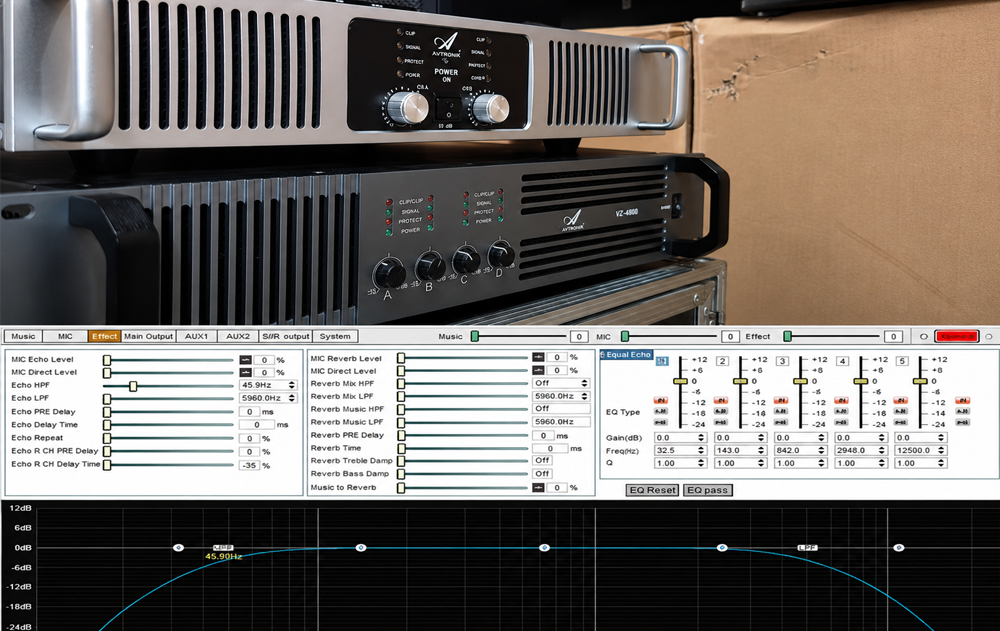Click the EQ pass button
This screenshot has width=1000, height=631.
point(707,490)
